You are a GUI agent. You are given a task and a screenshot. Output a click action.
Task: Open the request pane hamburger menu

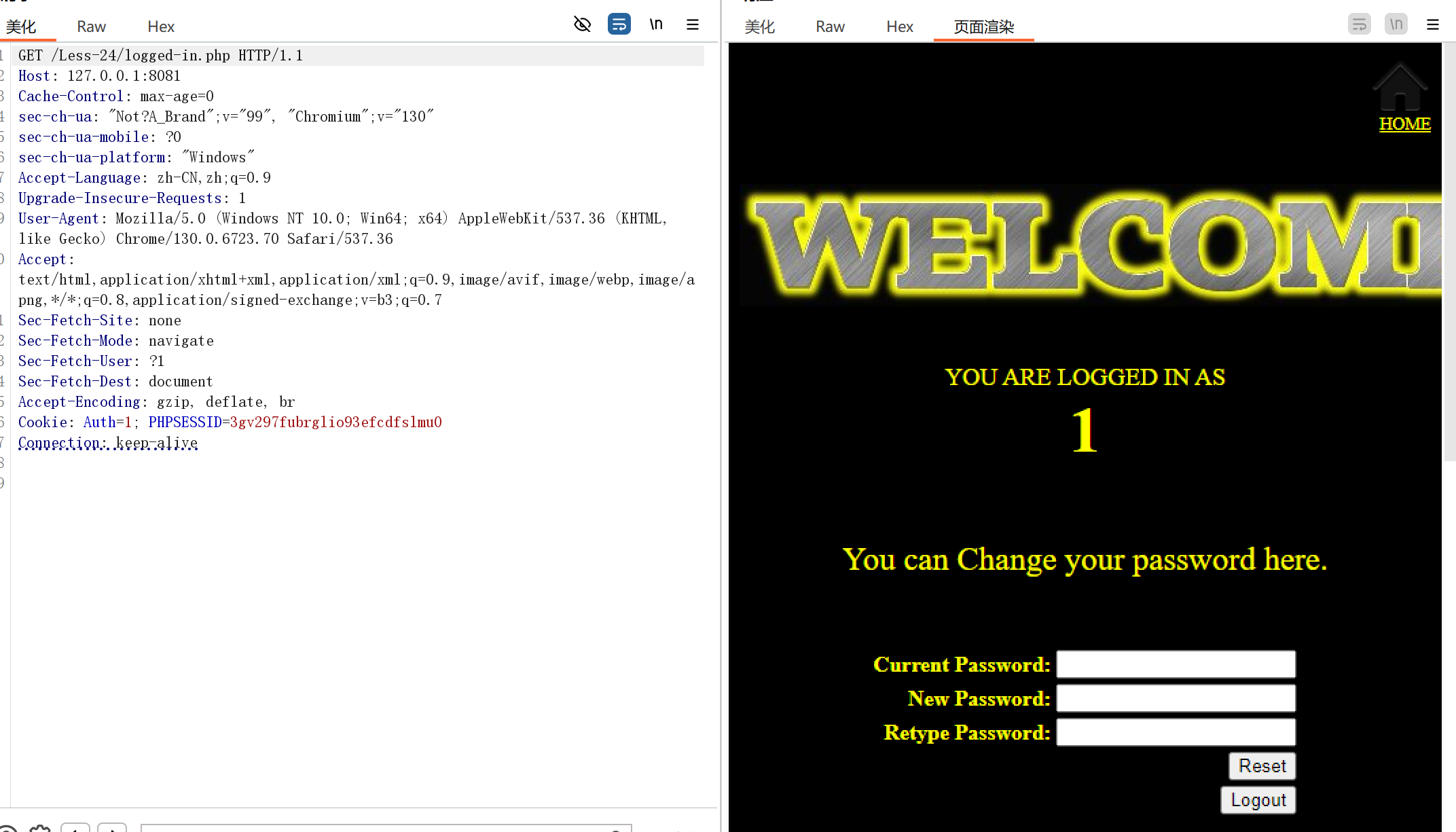(x=693, y=24)
